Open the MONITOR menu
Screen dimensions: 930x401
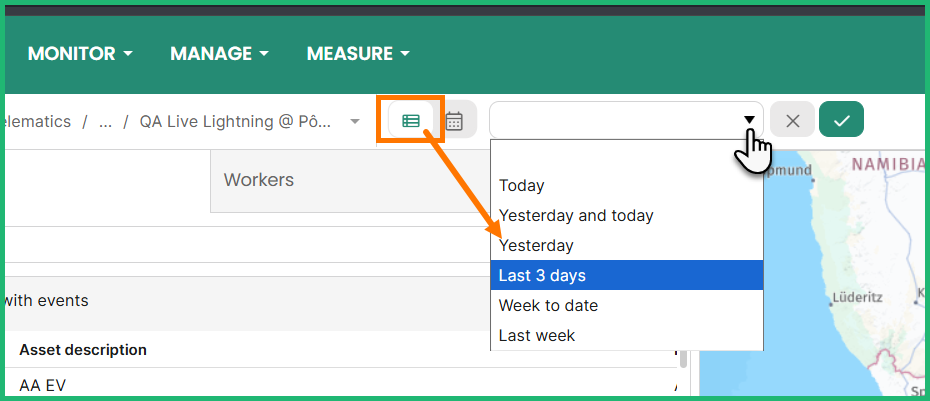pyautogui.click(x=80, y=53)
